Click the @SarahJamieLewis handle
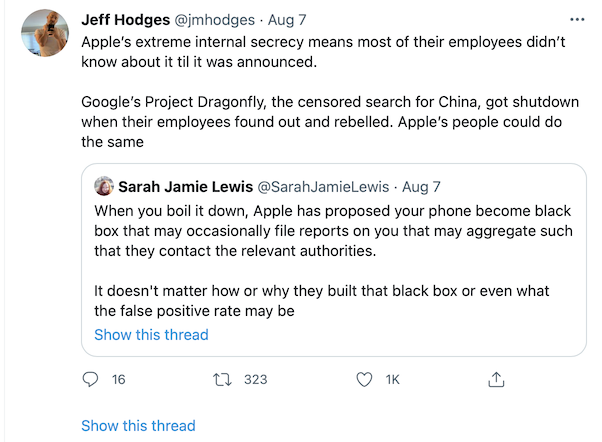The image size is (602, 442). (325, 187)
